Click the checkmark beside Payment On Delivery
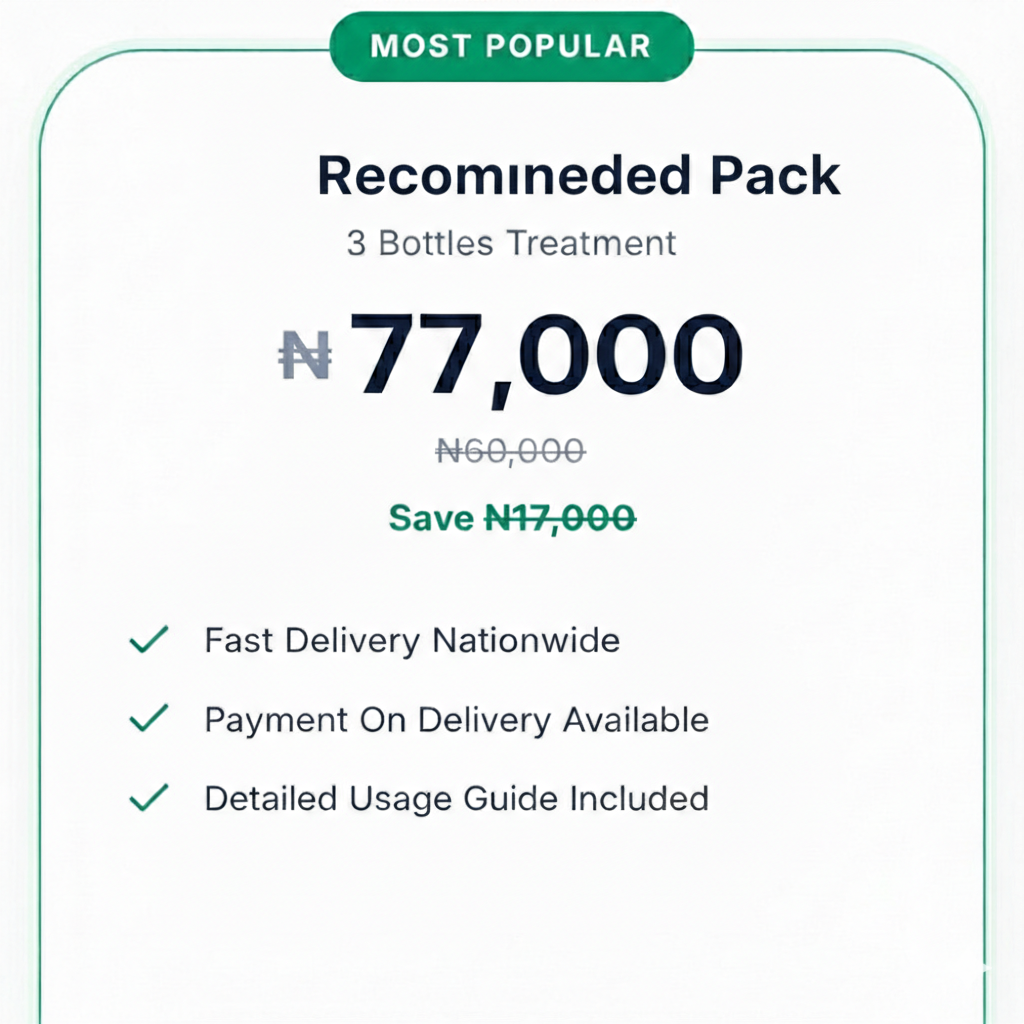 [x=149, y=718]
